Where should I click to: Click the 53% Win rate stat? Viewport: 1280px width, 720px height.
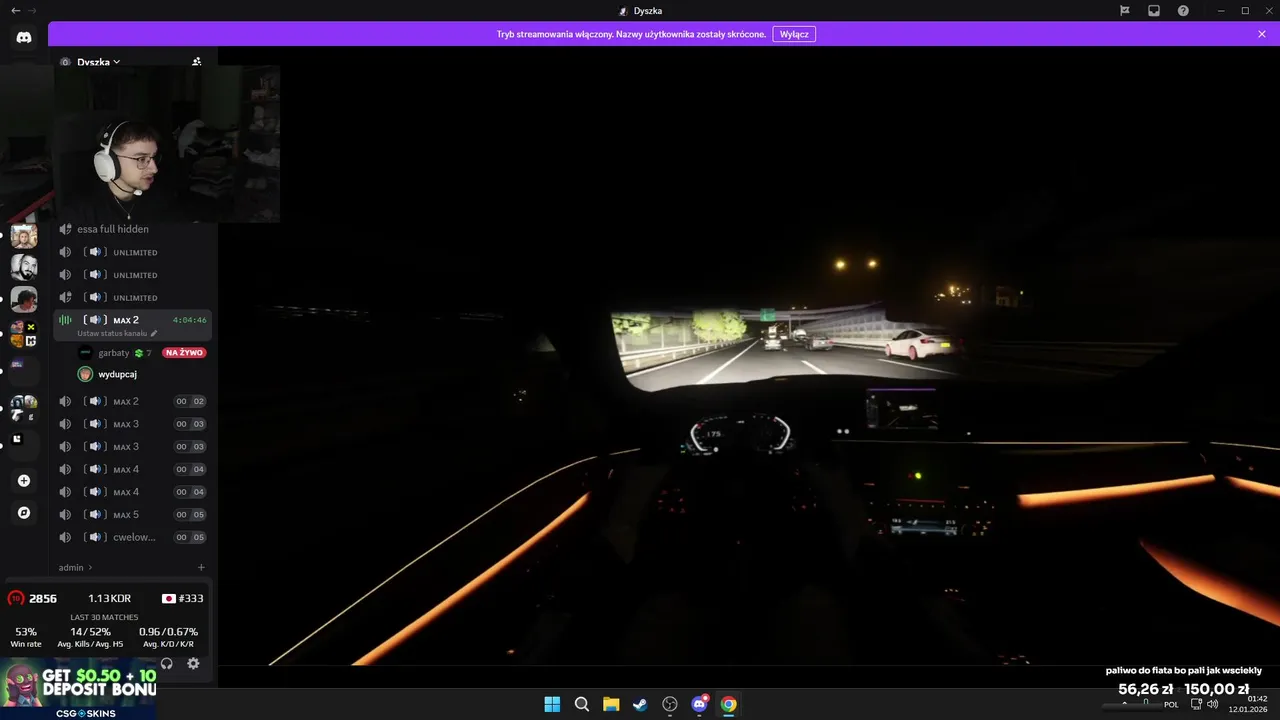(x=26, y=637)
